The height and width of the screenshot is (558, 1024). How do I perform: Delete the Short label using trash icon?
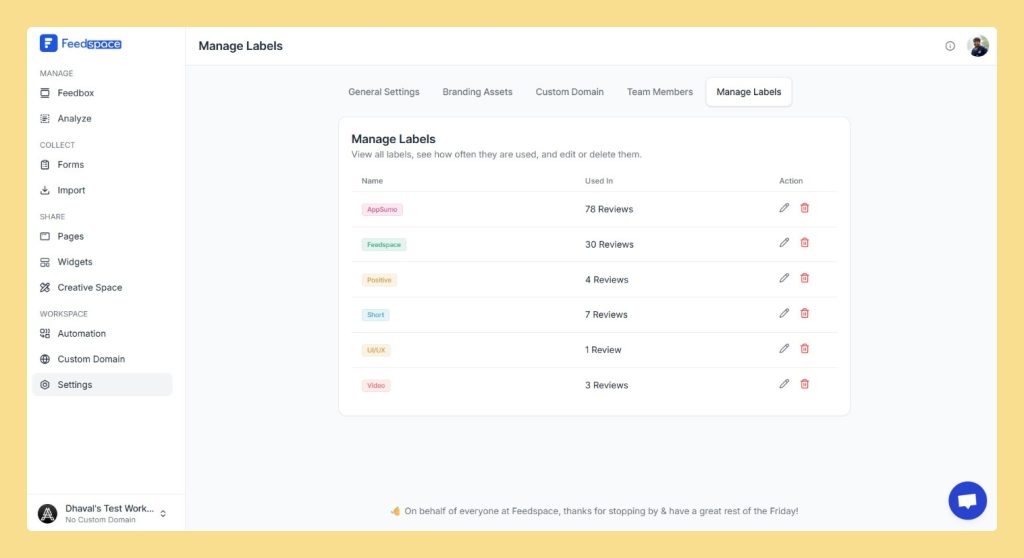pyautogui.click(x=804, y=313)
